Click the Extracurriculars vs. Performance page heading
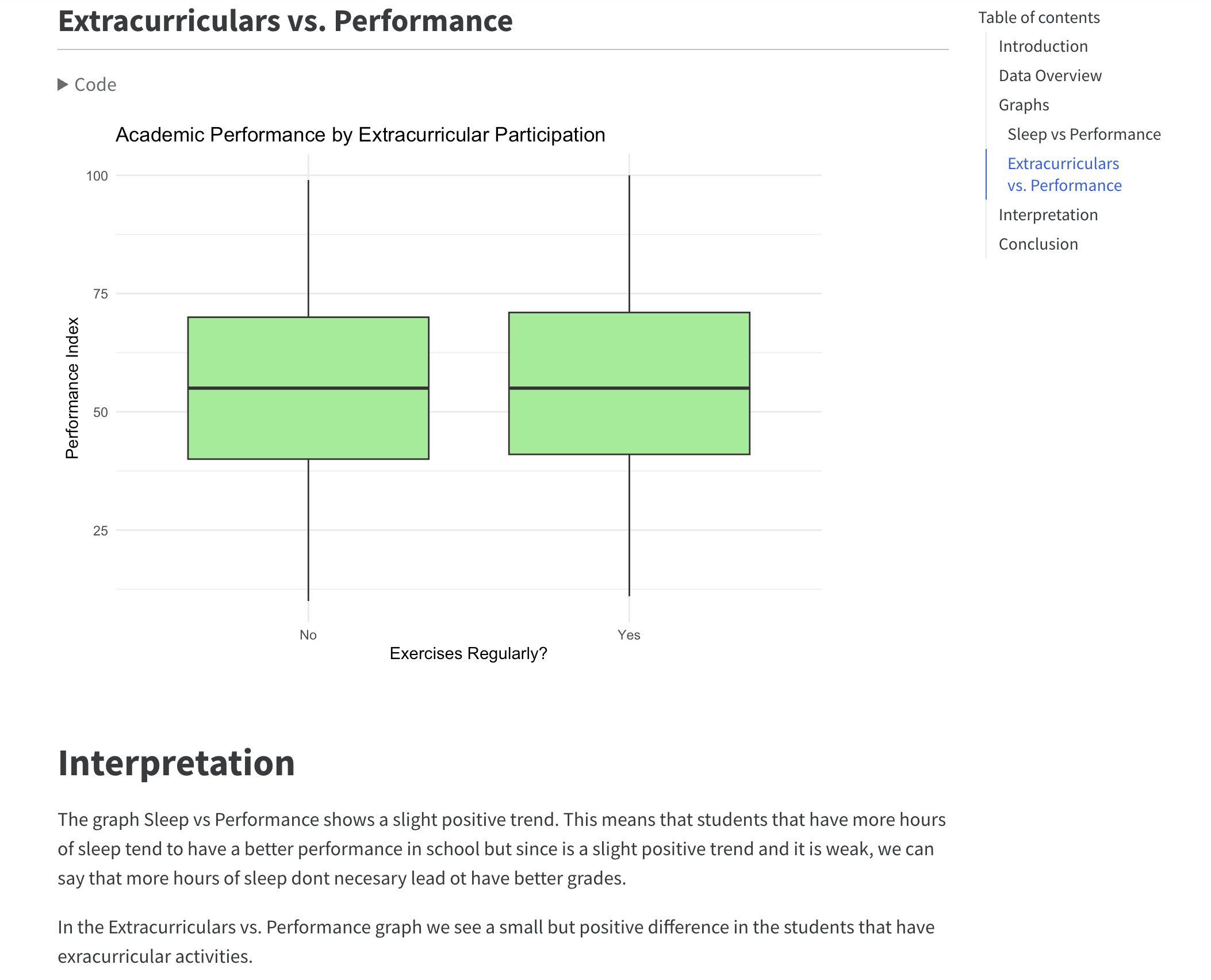 click(x=285, y=21)
